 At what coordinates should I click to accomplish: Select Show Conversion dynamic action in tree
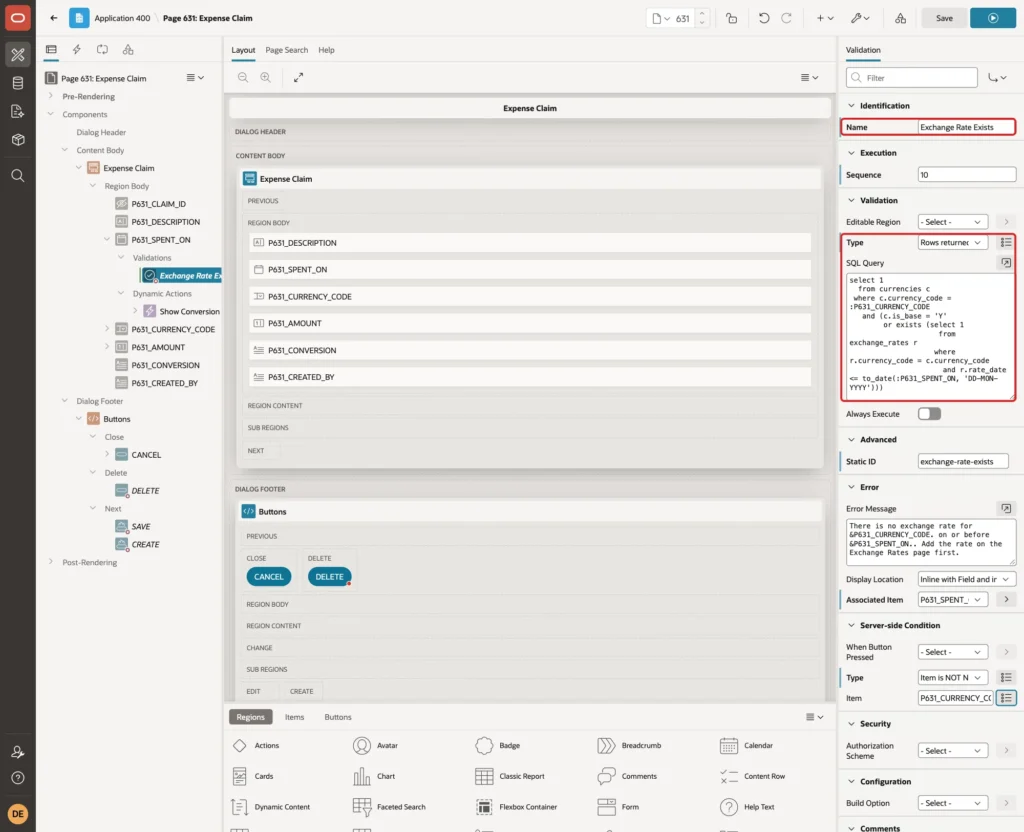pyautogui.click(x=189, y=312)
